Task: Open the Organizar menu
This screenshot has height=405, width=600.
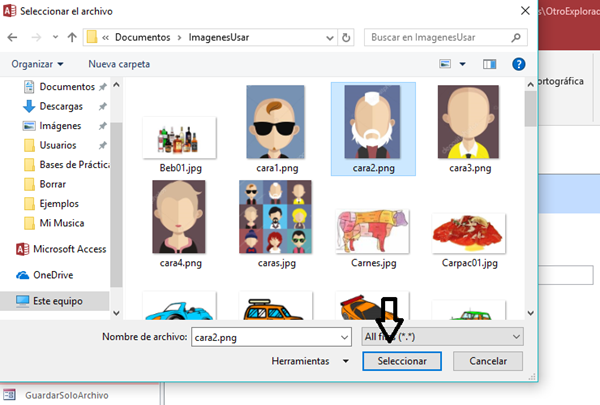Action: (37, 64)
